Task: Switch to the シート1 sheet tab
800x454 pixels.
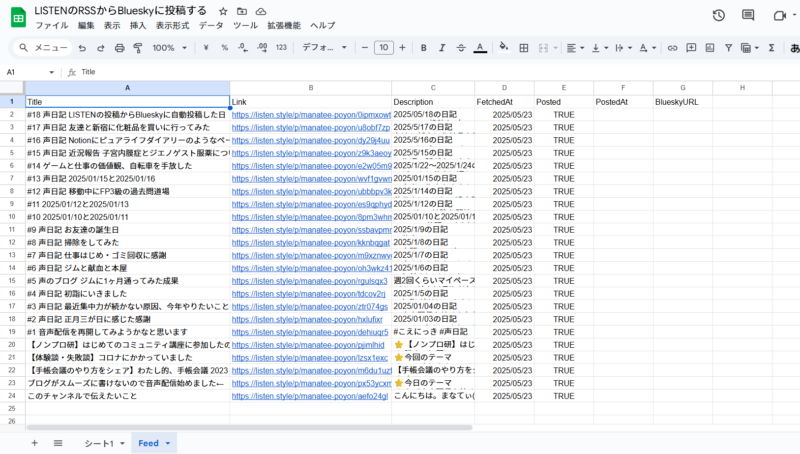Action: [x=99, y=443]
